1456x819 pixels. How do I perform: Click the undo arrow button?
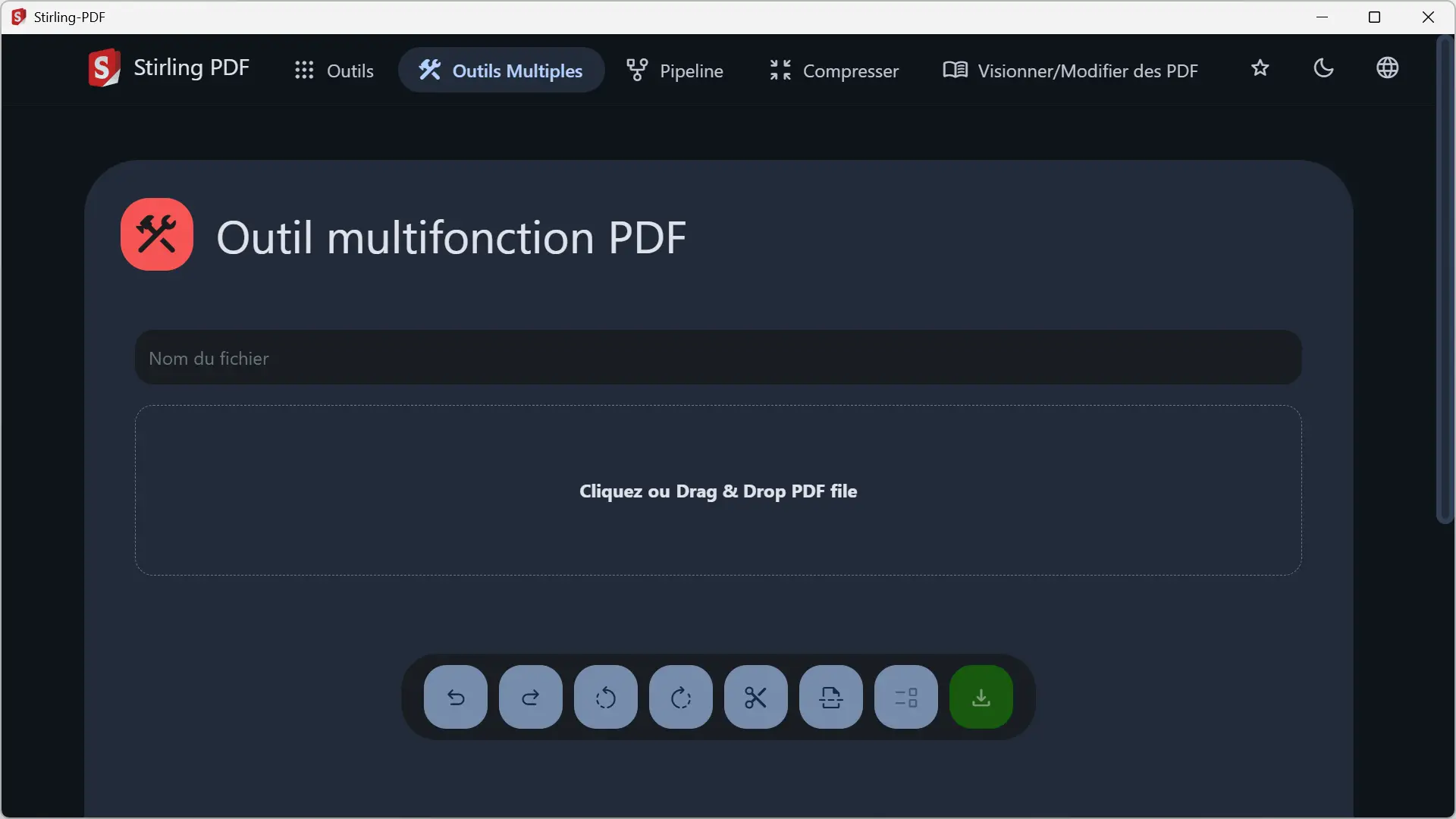coord(456,697)
